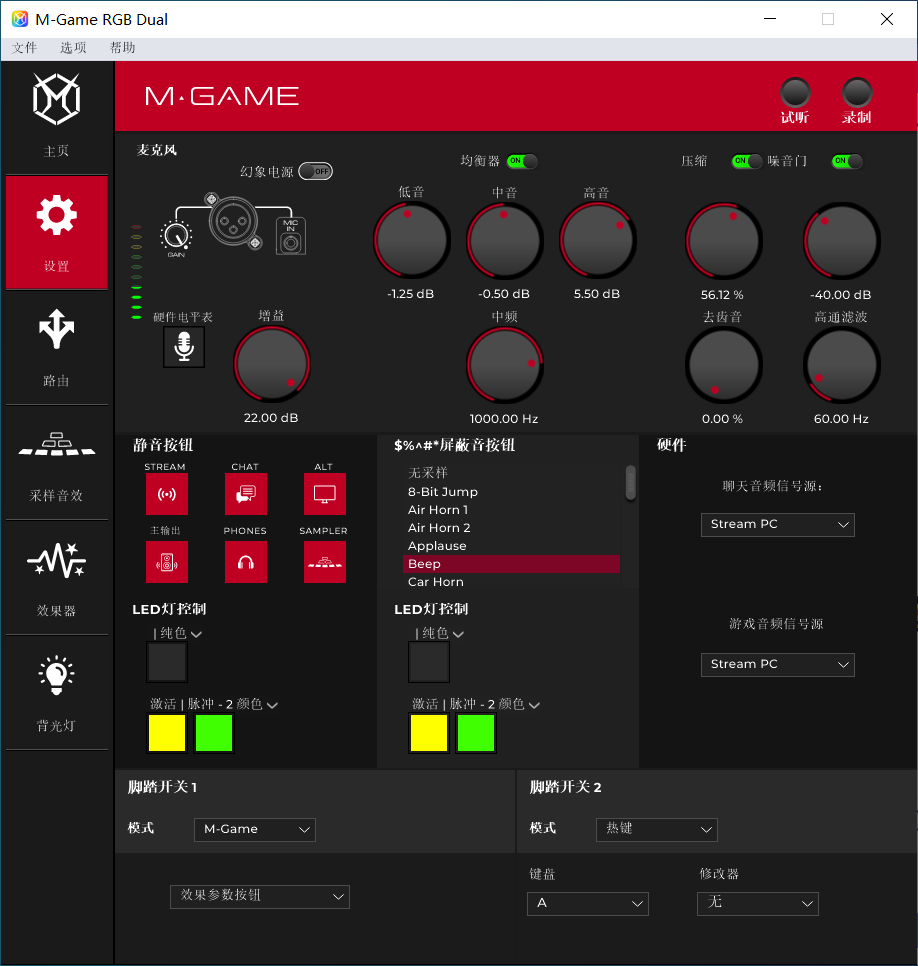Click the 高通滤波 high-pass filter knob

click(x=842, y=365)
